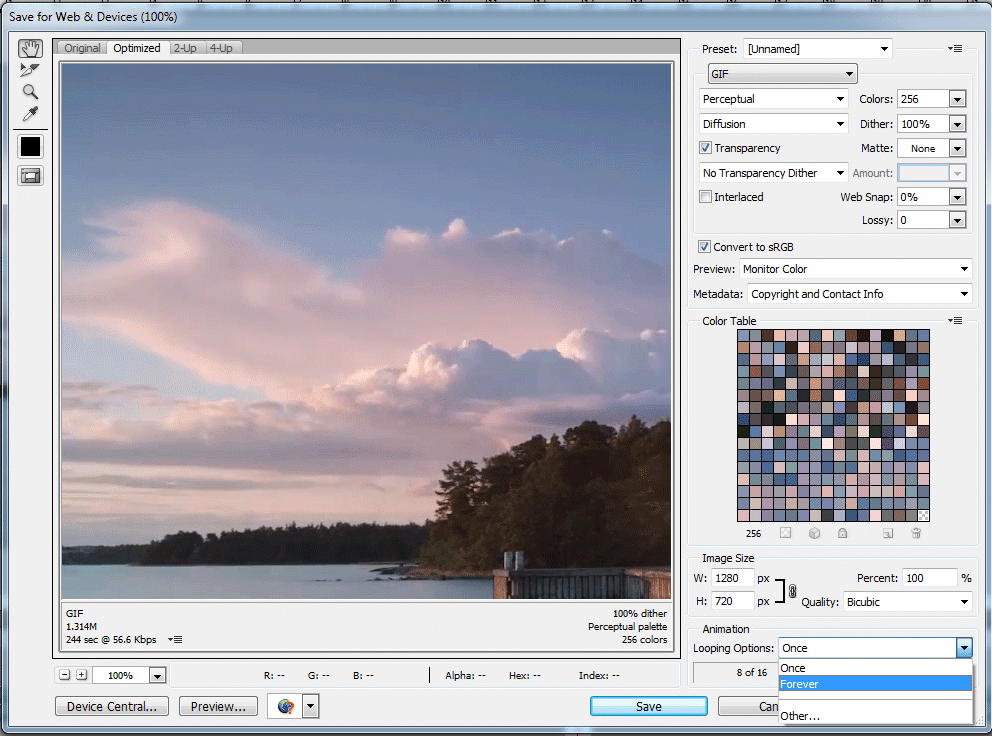The width and height of the screenshot is (992, 736).
Task: Click the Save button
Action: pyautogui.click(x=648, y=707)
